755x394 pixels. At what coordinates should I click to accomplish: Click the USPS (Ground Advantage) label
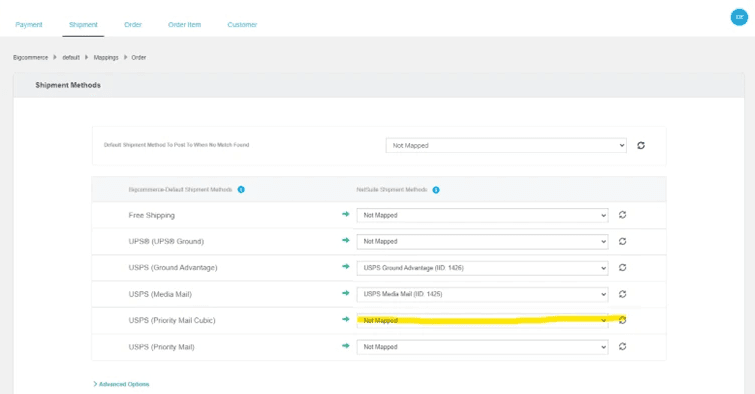click(x=173, y=267)
